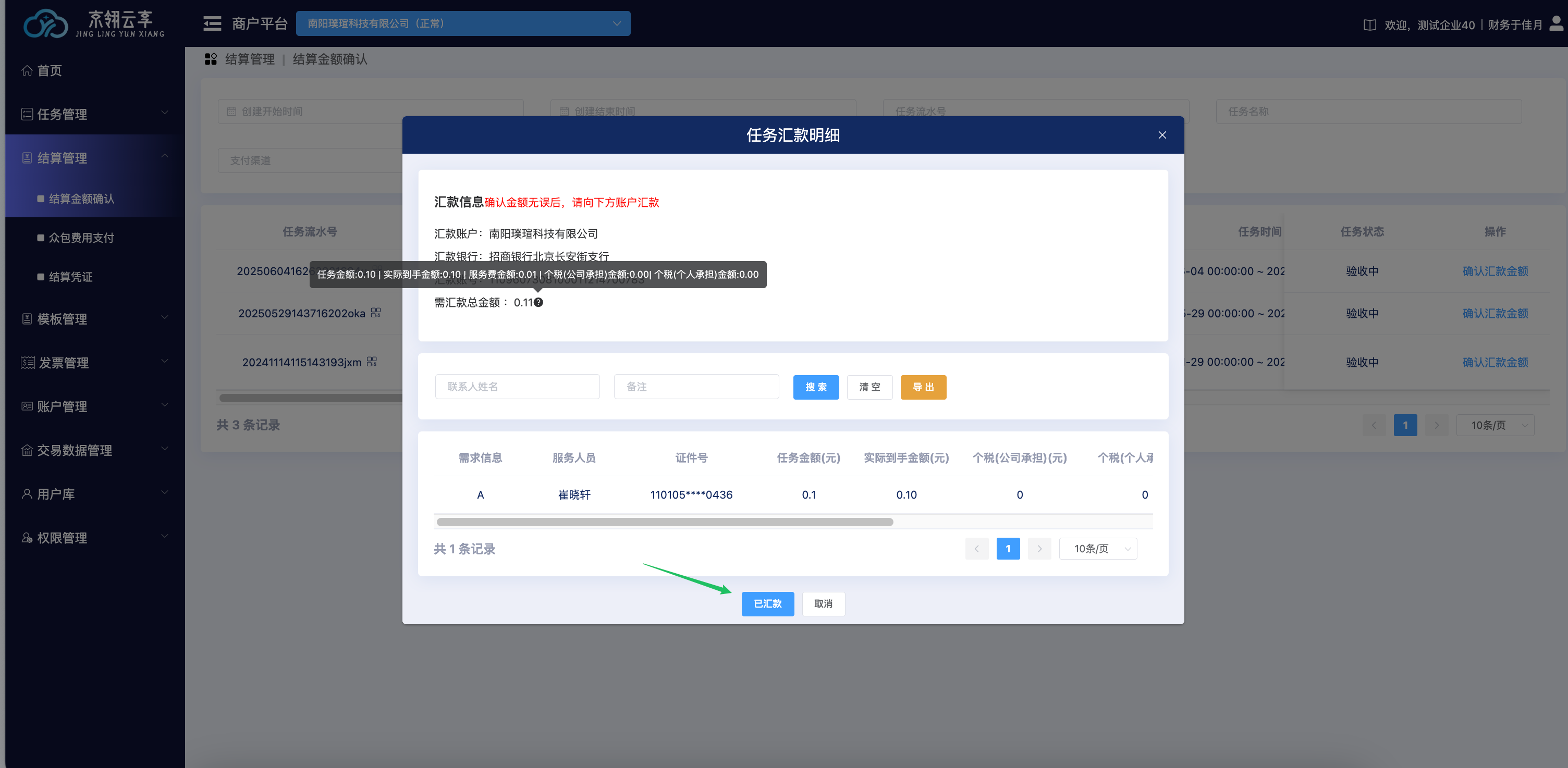Click the blue 搜索 button in dialog
The width and height of the screenshot is (1568, 768).
(816, 387)
